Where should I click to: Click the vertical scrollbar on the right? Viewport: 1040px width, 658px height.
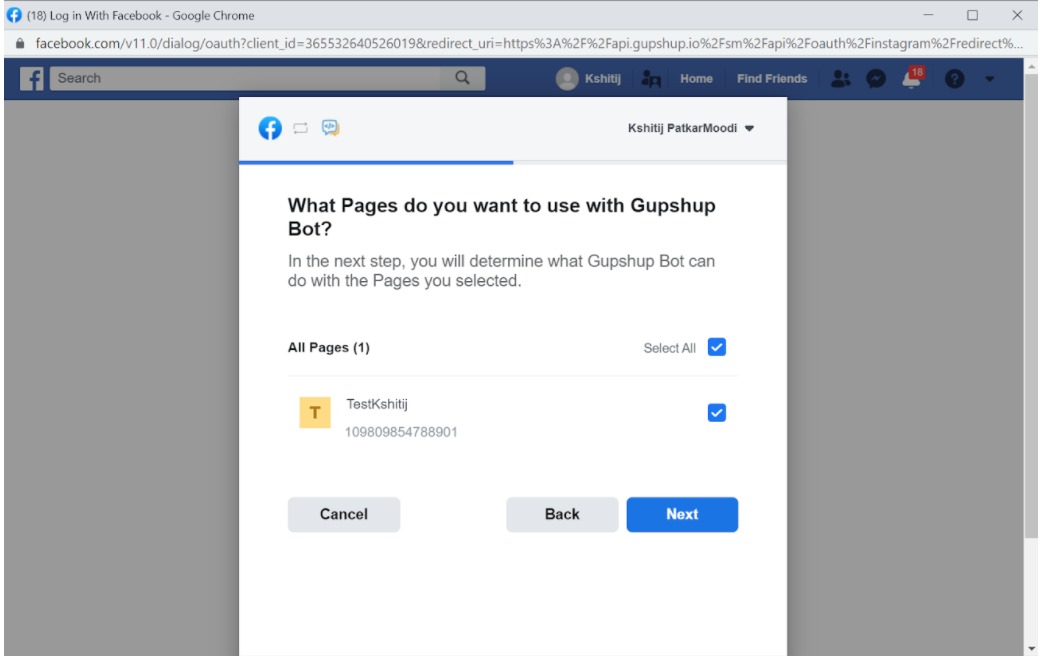point(1031,306)
